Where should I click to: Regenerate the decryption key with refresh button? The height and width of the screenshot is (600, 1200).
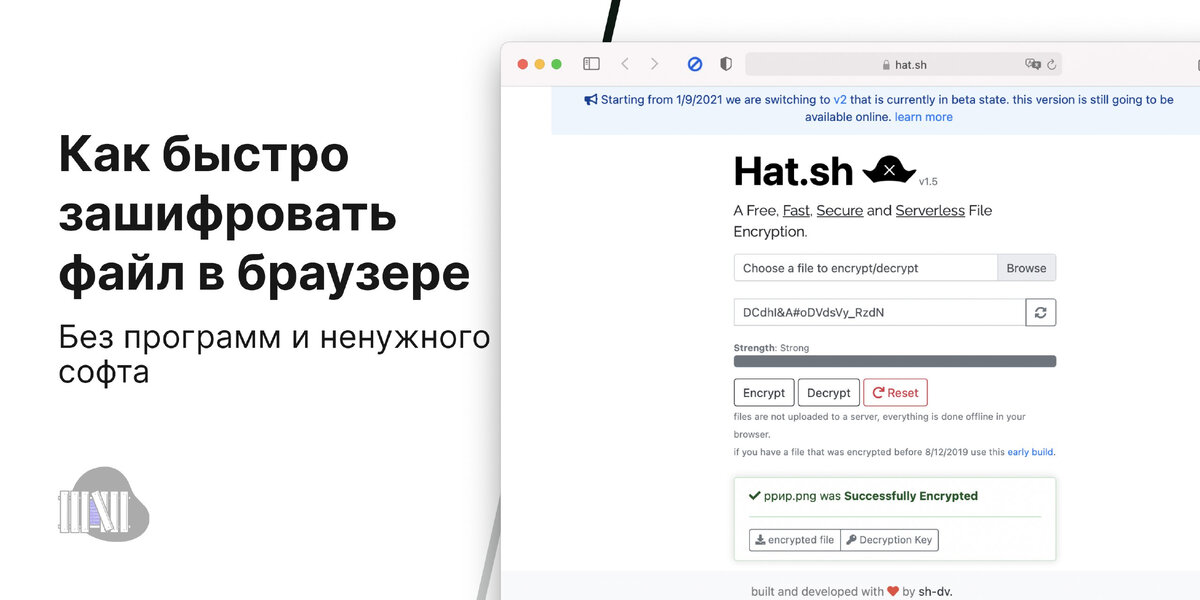point(1041,312)
